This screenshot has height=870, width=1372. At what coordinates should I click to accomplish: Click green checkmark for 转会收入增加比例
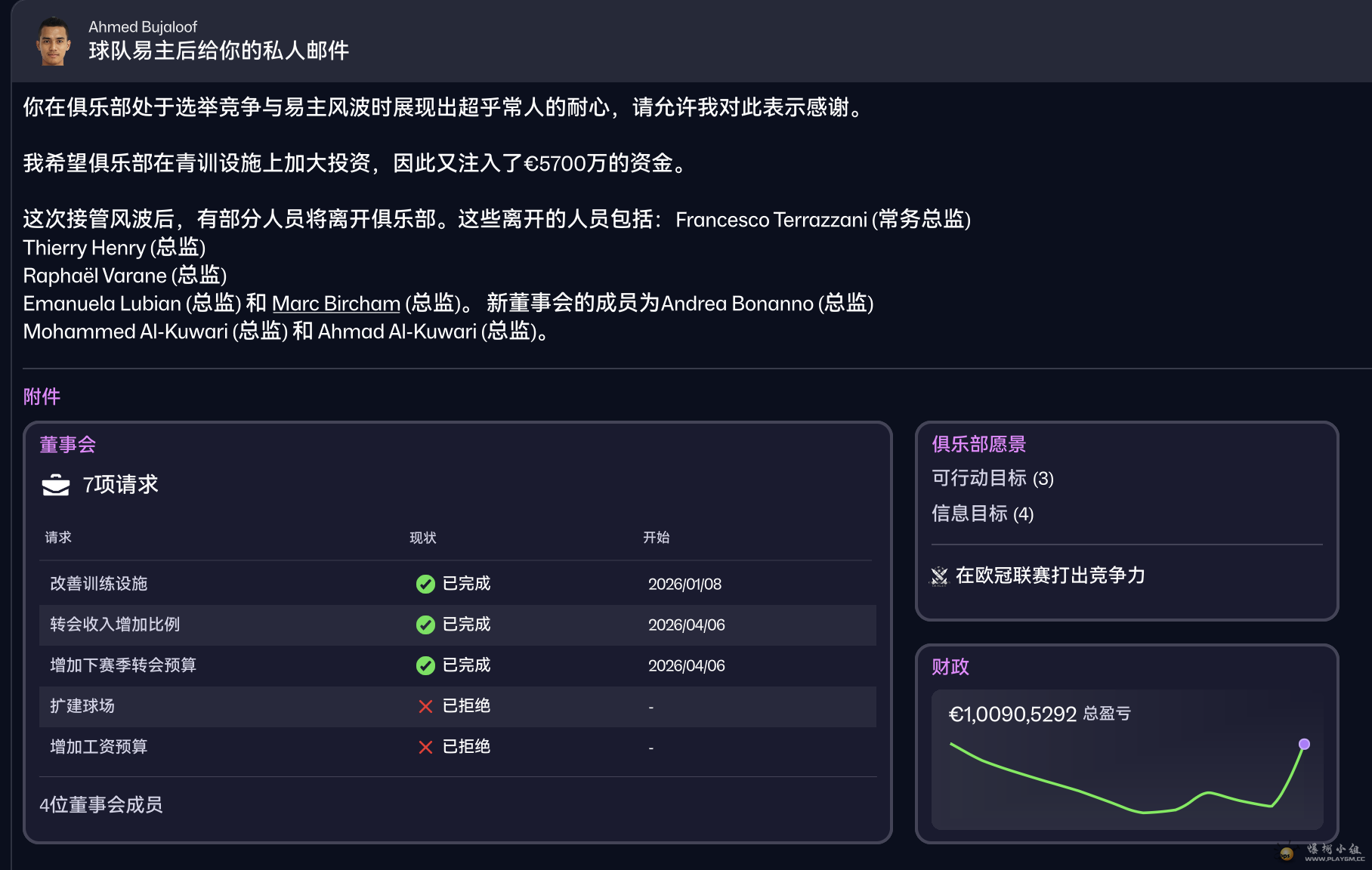point(425,625)
